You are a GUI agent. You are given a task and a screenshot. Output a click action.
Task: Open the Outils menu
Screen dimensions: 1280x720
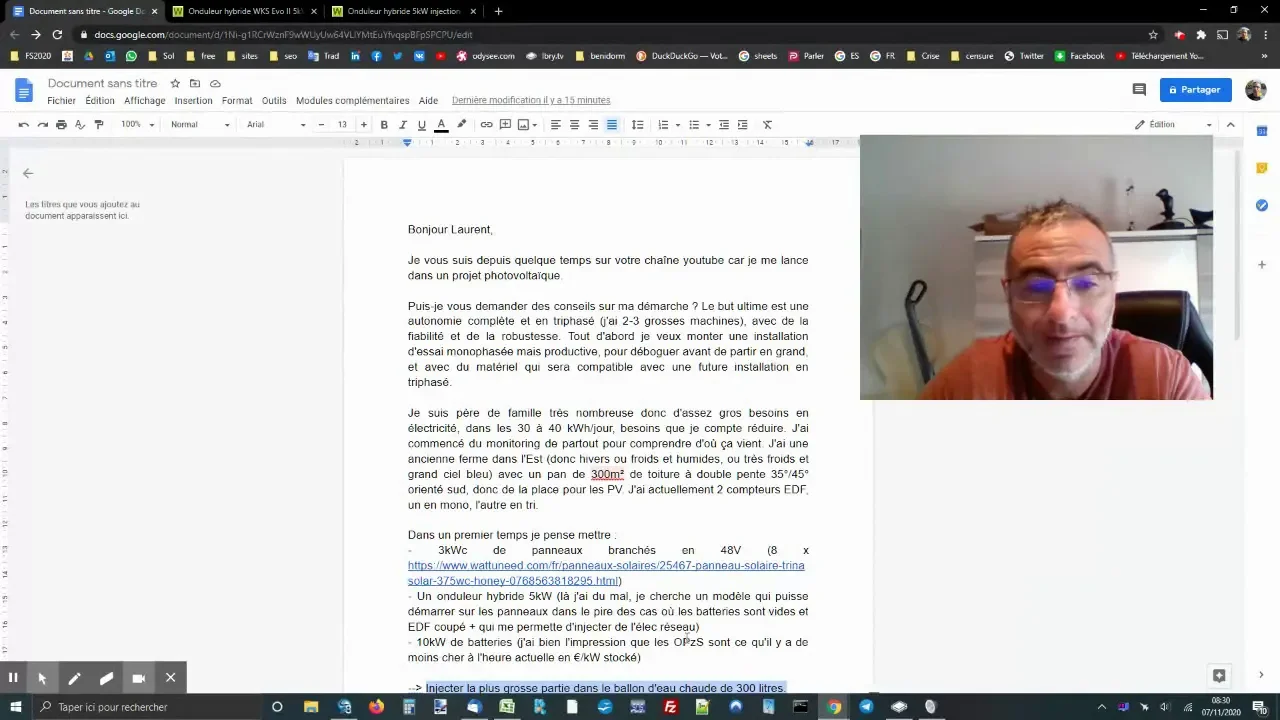(x=274, y=101)
